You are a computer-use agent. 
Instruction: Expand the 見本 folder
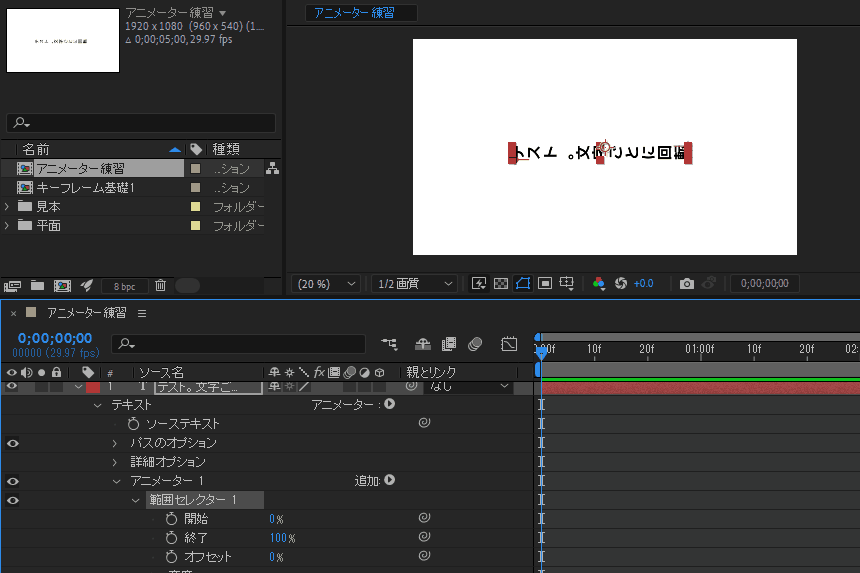pyautogui.click(x=7, y=207)
